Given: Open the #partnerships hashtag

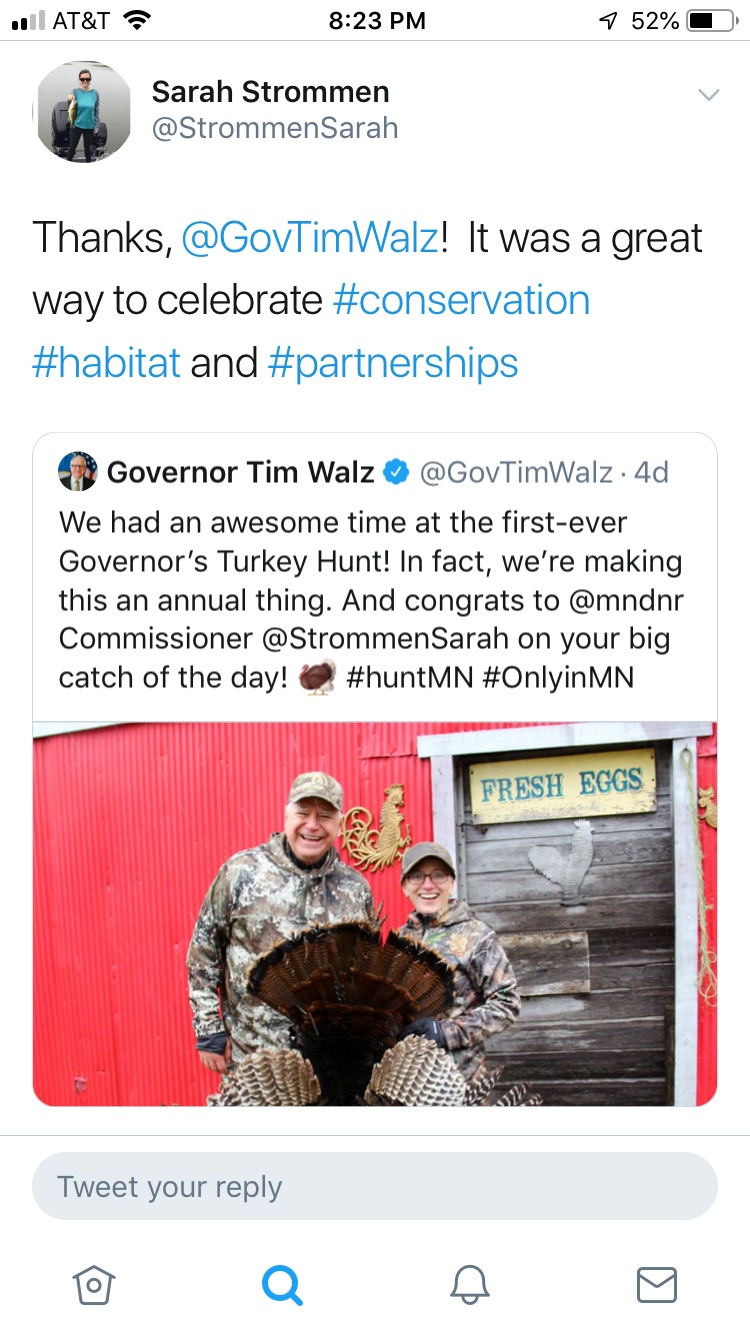Looking at the screenshot, I should pos(393,362).
